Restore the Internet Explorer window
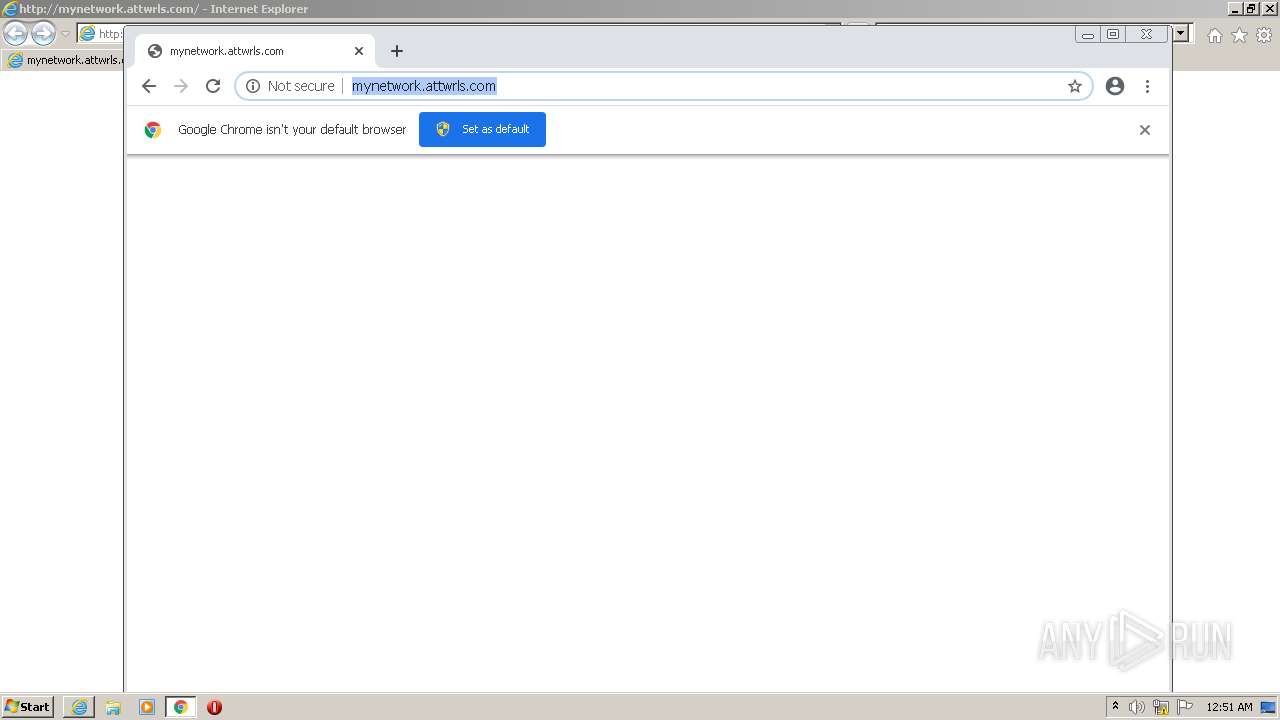The image size is (1280, 720). tap(1251, 8)
